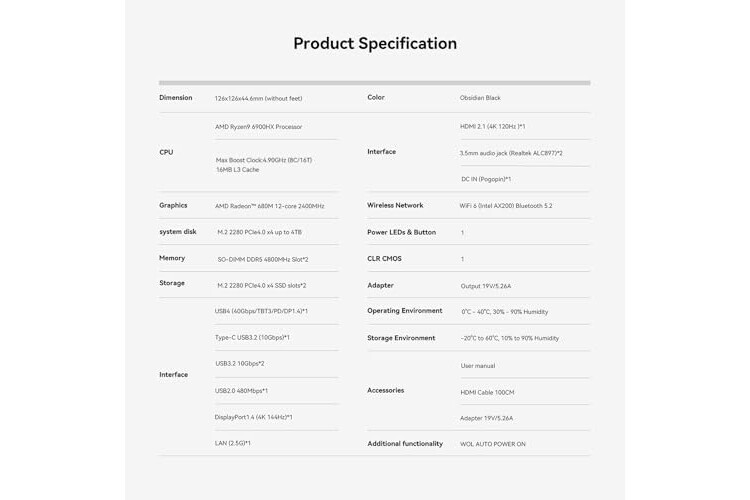750x500 pixels.
Task: Click the system disk label
Action: pos(177,232)
